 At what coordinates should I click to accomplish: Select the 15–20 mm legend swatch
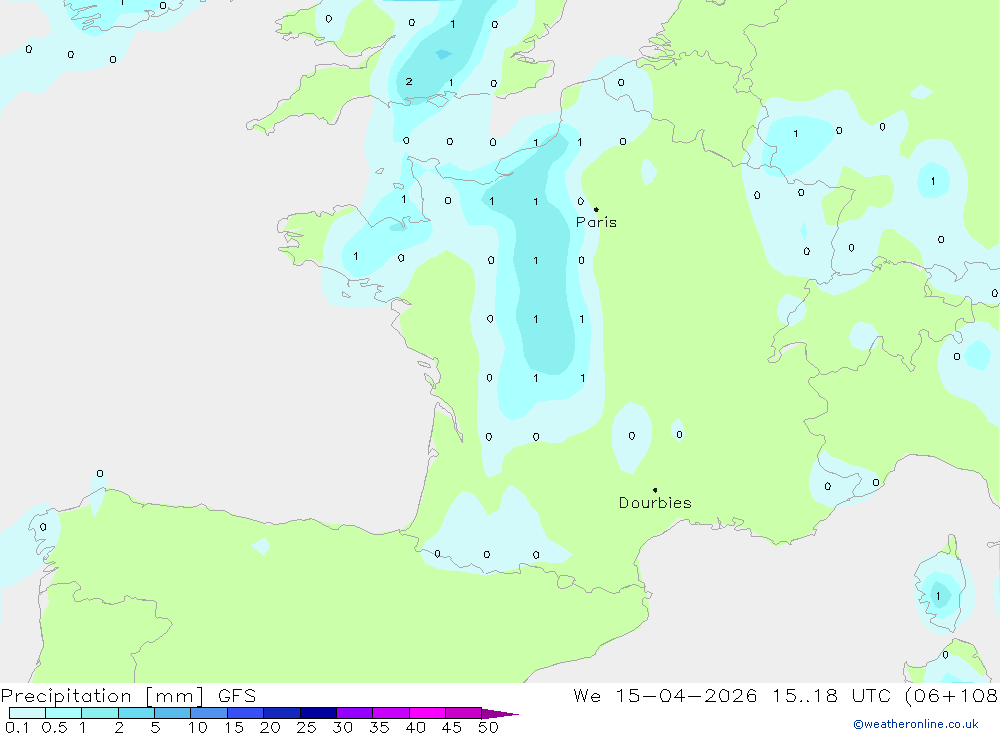click(246, 713)
